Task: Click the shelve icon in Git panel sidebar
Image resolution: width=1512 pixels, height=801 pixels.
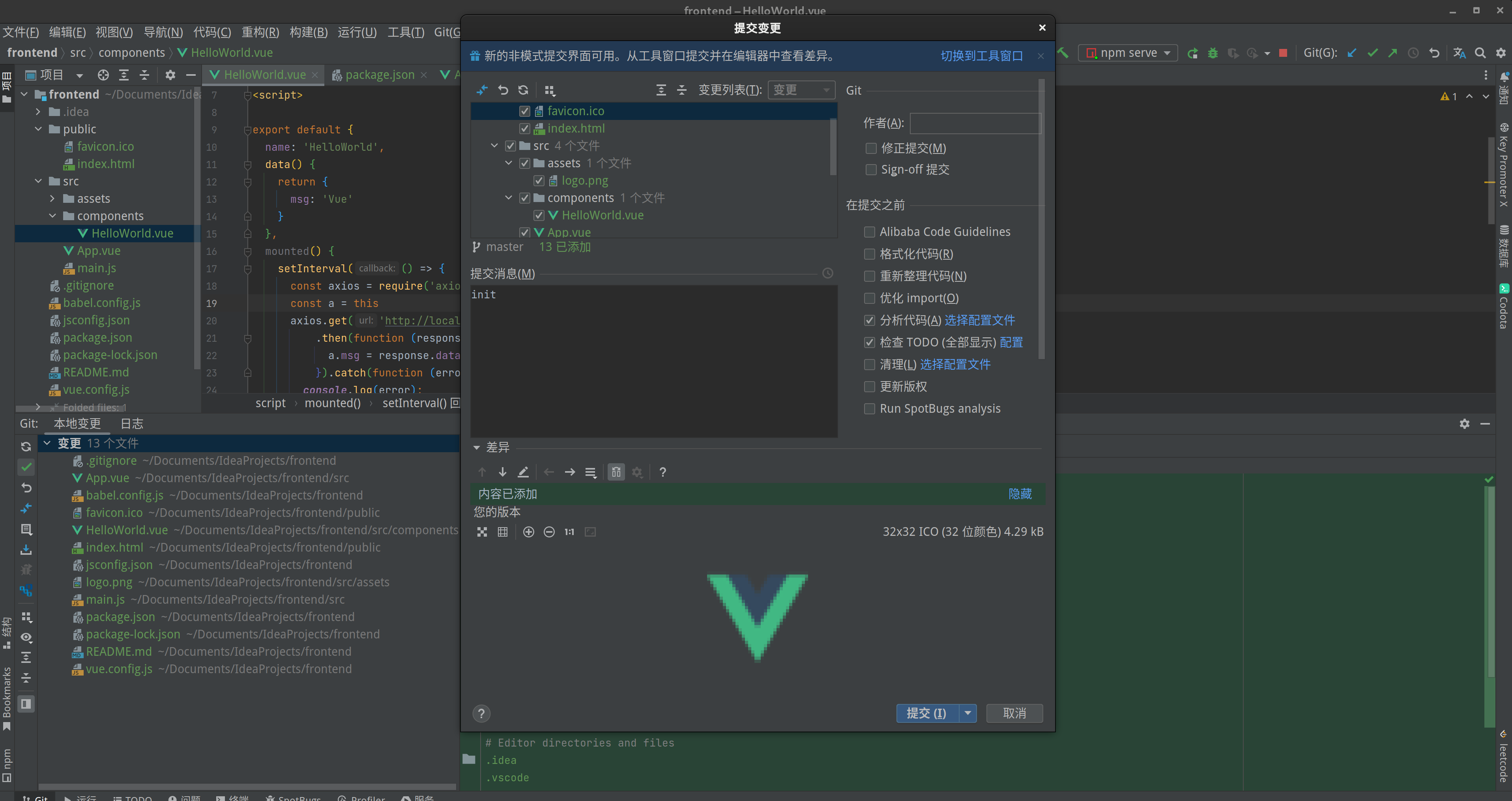Action: [x=26, y=550]
